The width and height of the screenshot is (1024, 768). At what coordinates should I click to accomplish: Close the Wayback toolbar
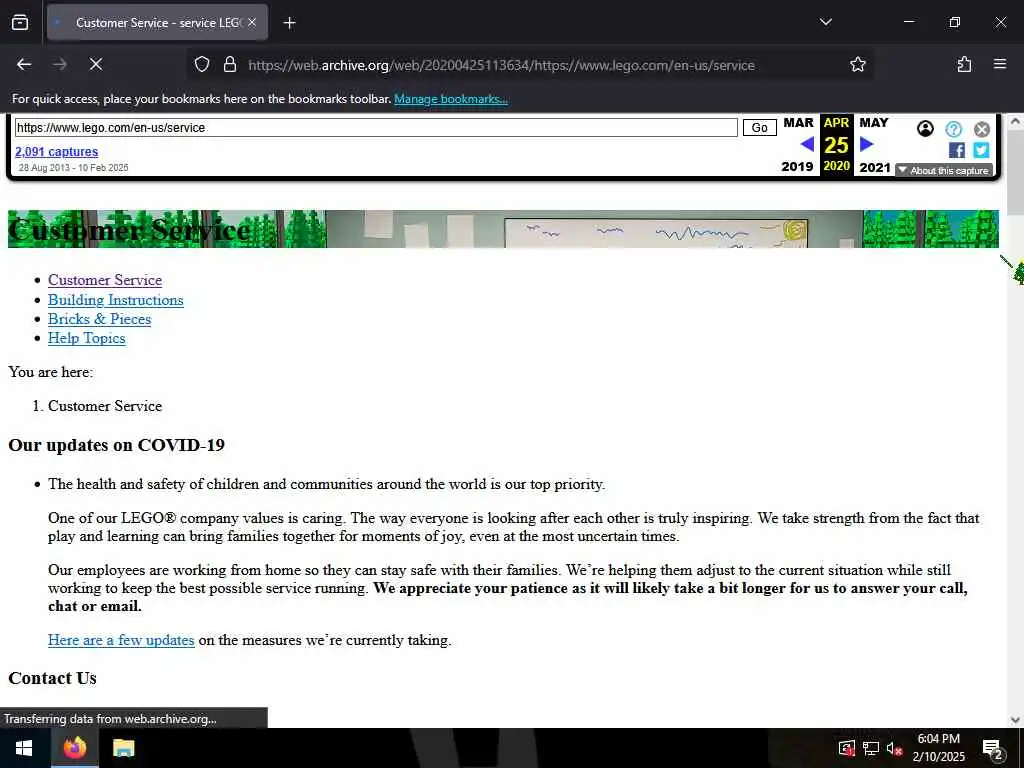click(x=982, y=129)
